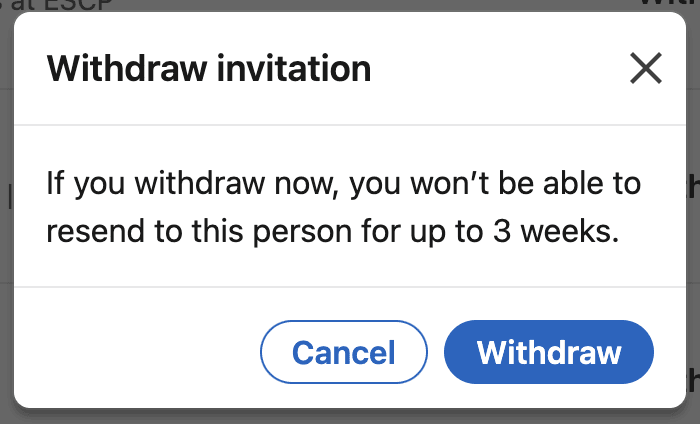Click the X icon in dialog header
Screen dimensions: 700x424
[x=646, y=68]
